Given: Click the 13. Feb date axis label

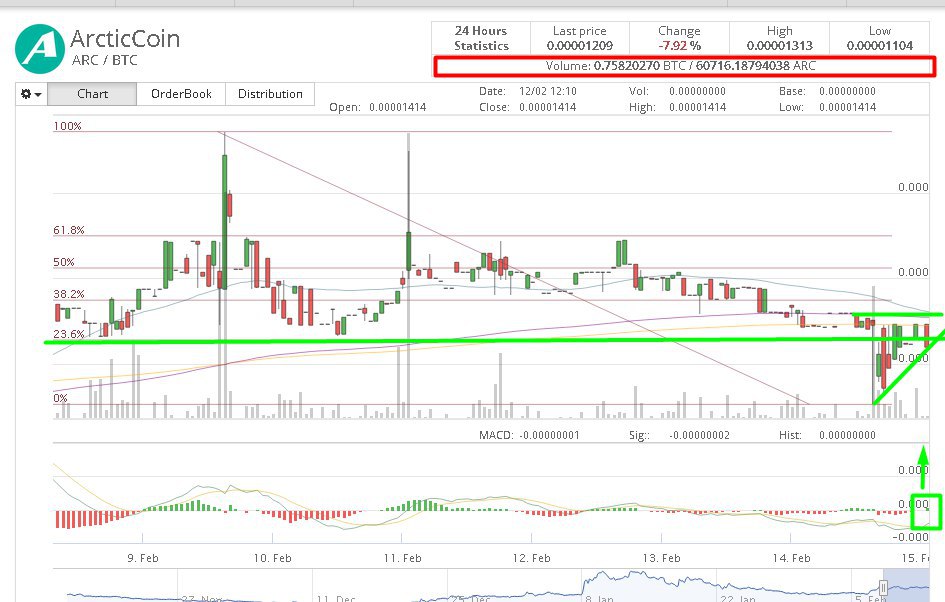Looking at the screenshot, I should pos(662,558).
